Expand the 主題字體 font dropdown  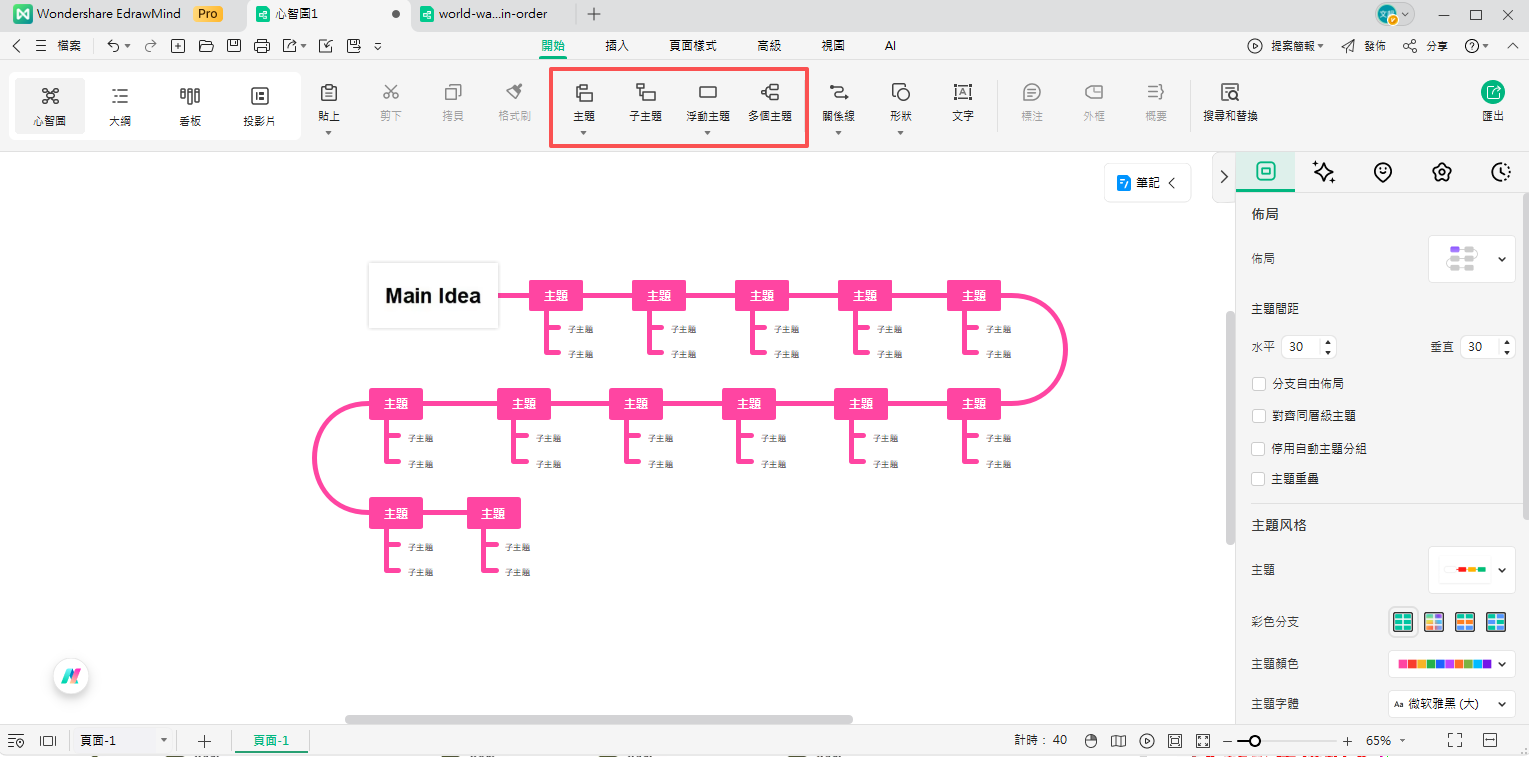(1451, 704)
